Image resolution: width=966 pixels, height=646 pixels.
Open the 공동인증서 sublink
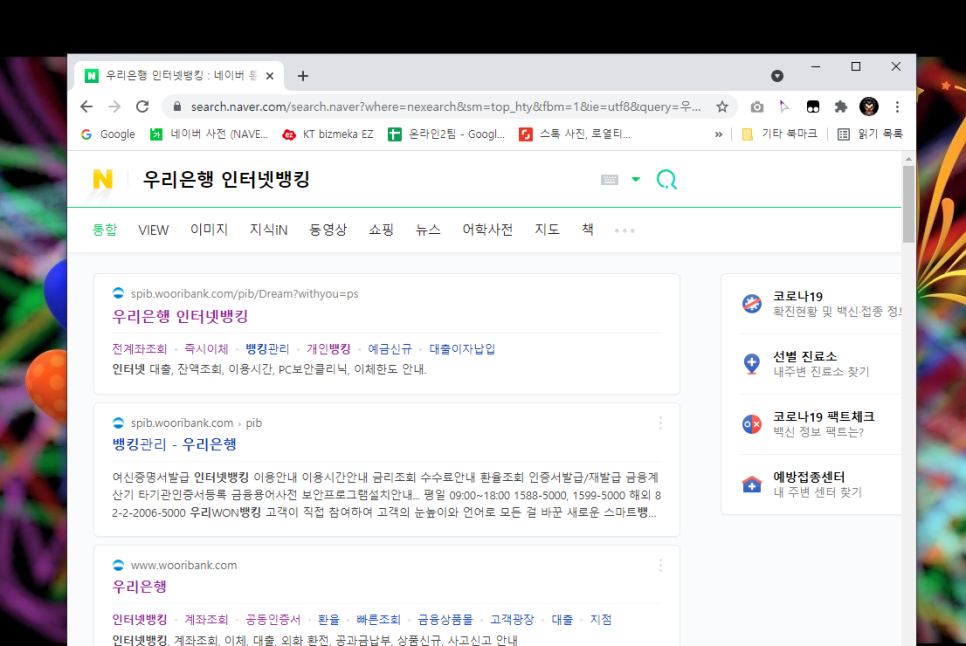(x=273, y=620)
